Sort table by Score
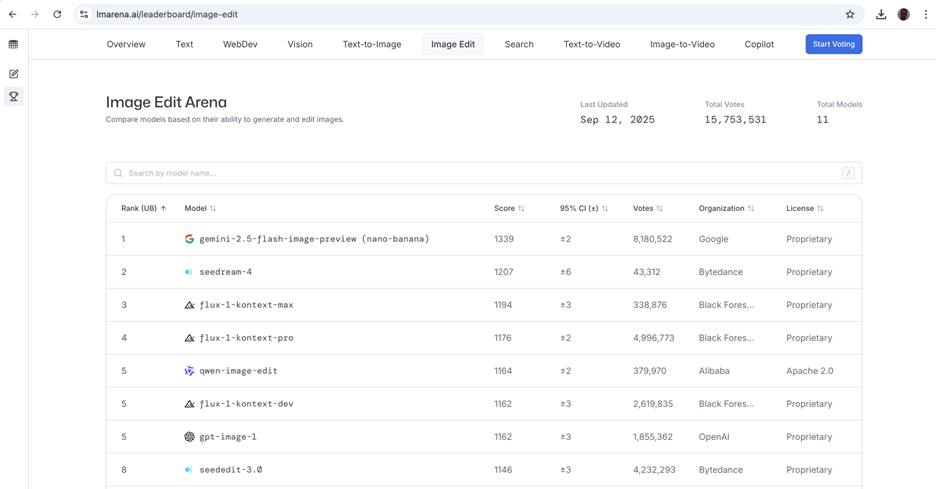 [x=509, y=208]
